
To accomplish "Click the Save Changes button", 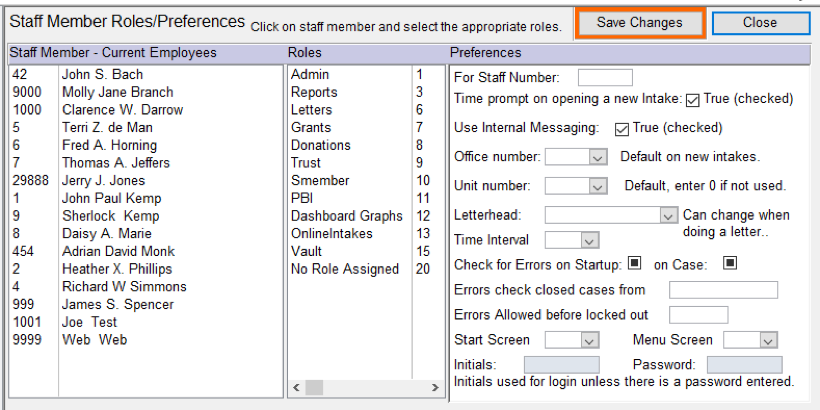I will coord(640,23).
